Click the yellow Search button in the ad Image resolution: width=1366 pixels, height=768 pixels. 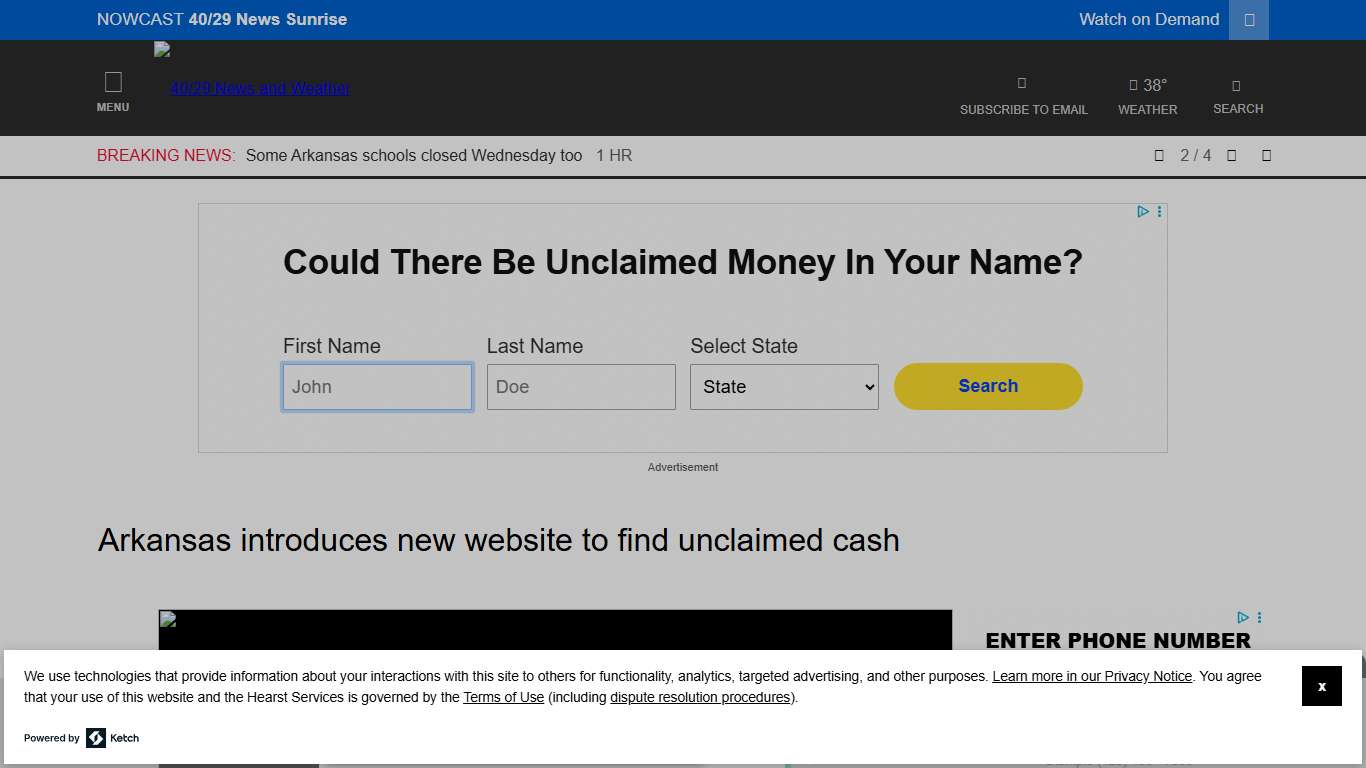[x=987, y=386]
